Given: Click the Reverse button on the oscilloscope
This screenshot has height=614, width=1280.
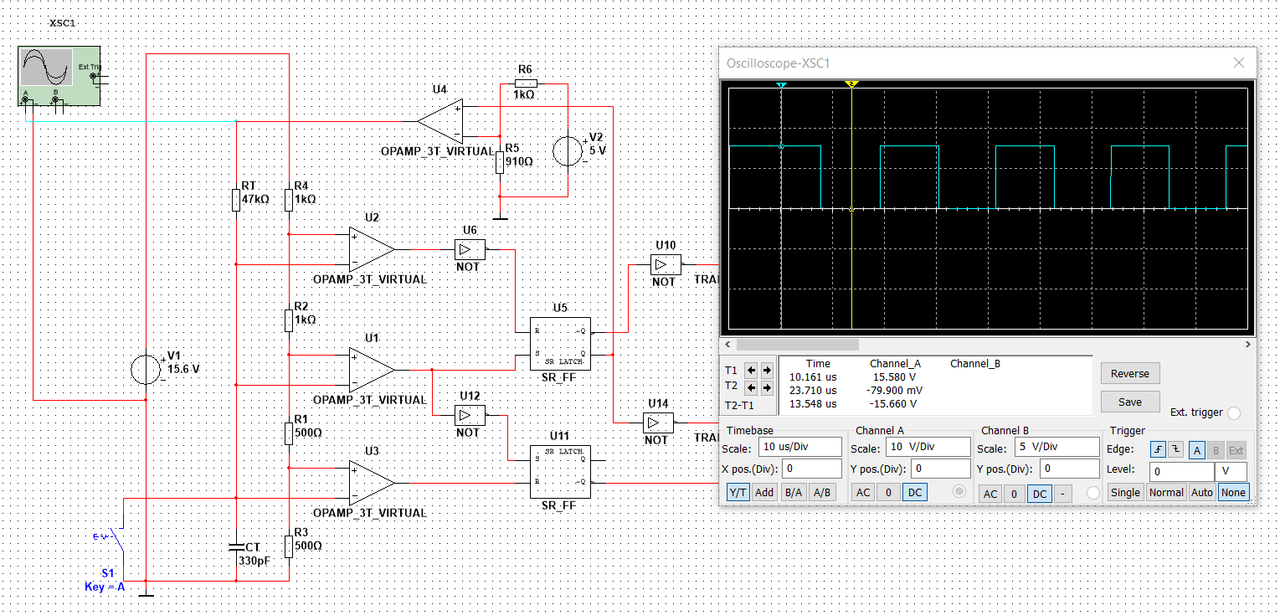Looking at the screenshot, I should (1130, 373).
